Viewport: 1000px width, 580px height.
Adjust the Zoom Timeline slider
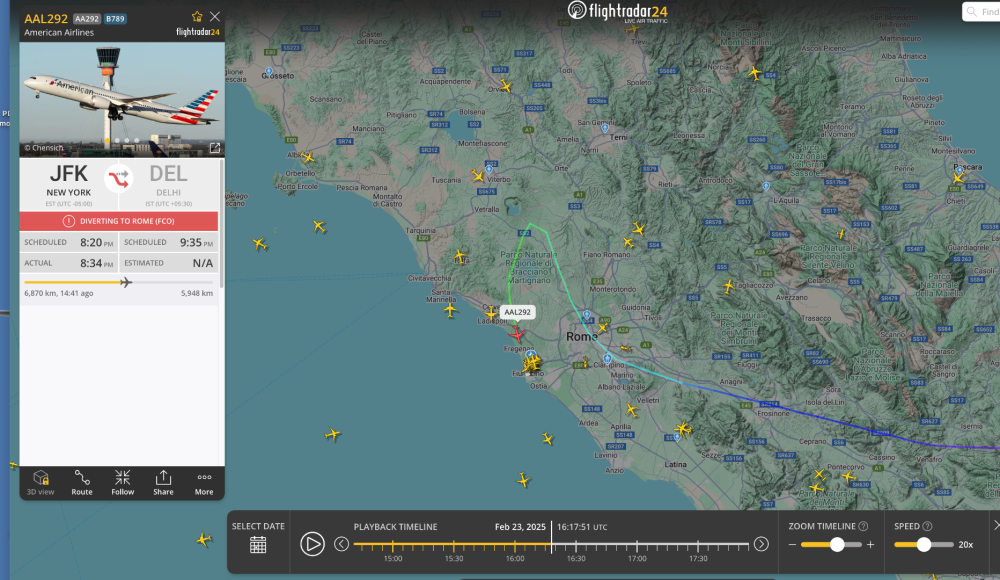[x=837, y=544]
